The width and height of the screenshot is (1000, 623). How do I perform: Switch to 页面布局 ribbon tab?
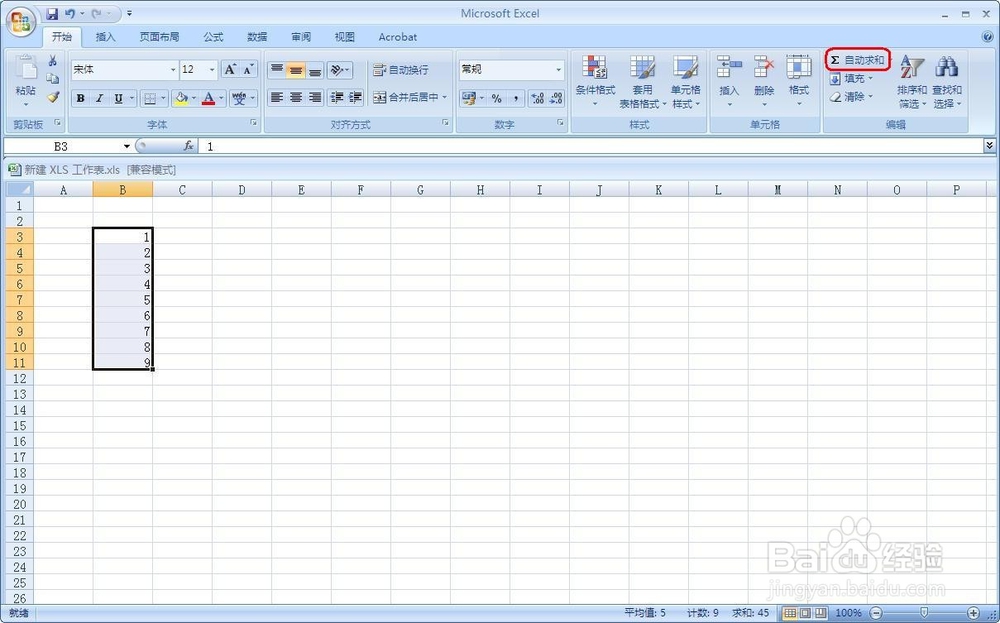coord(159,37)
